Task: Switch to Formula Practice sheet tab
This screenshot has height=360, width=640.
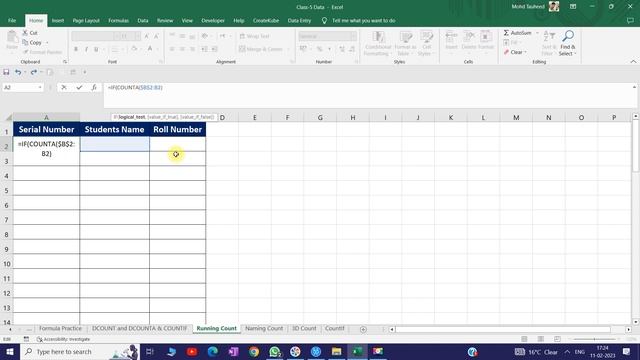Action: click(60, 329)
